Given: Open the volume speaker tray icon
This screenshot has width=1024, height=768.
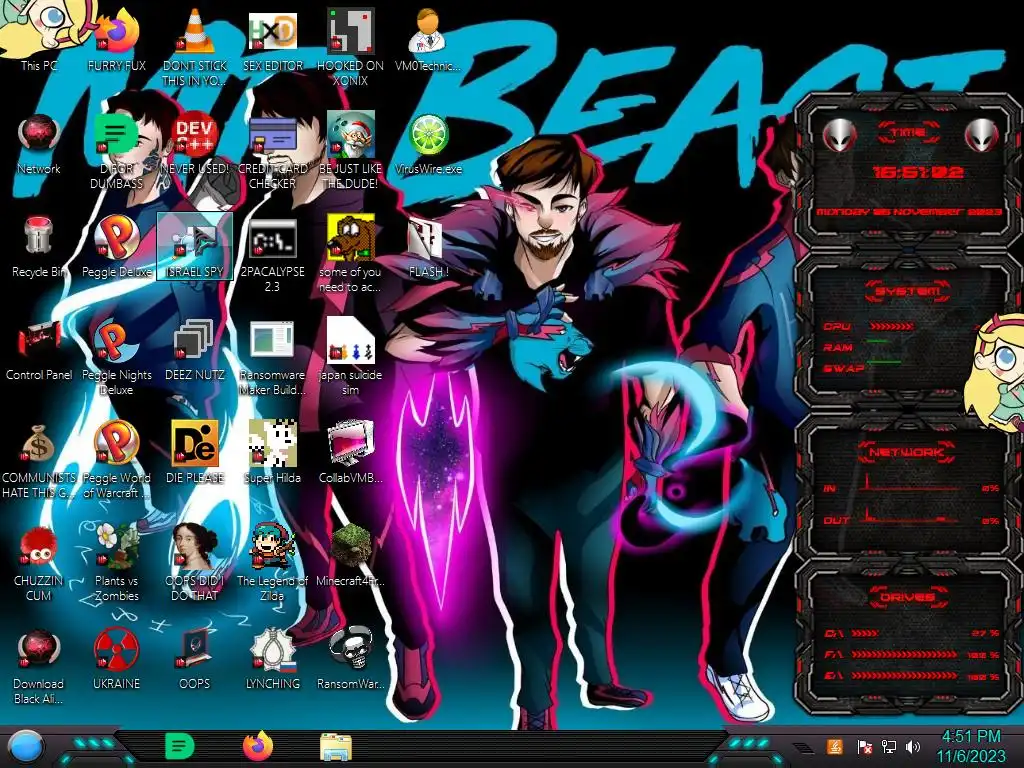Looking at the screenshot, I should (x=913, y=746).
